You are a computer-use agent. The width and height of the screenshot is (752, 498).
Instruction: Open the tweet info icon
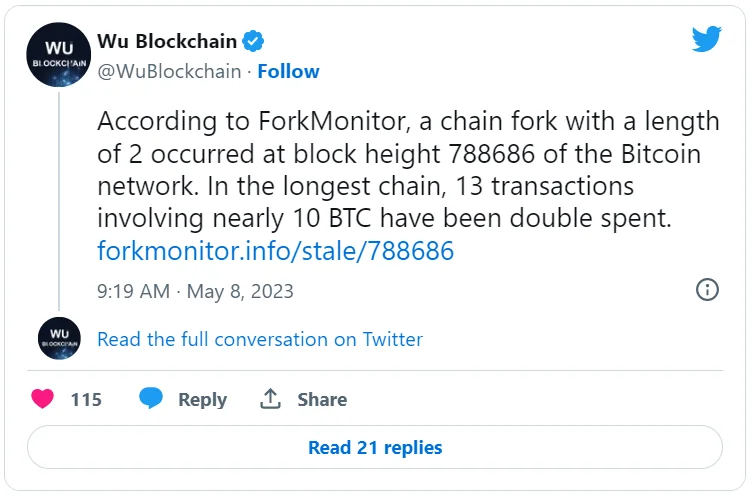[706, 290]
